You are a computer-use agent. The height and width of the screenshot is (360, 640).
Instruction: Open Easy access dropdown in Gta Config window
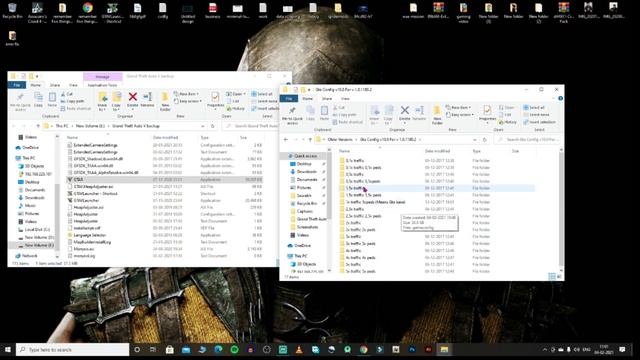(x=460, y=115)
